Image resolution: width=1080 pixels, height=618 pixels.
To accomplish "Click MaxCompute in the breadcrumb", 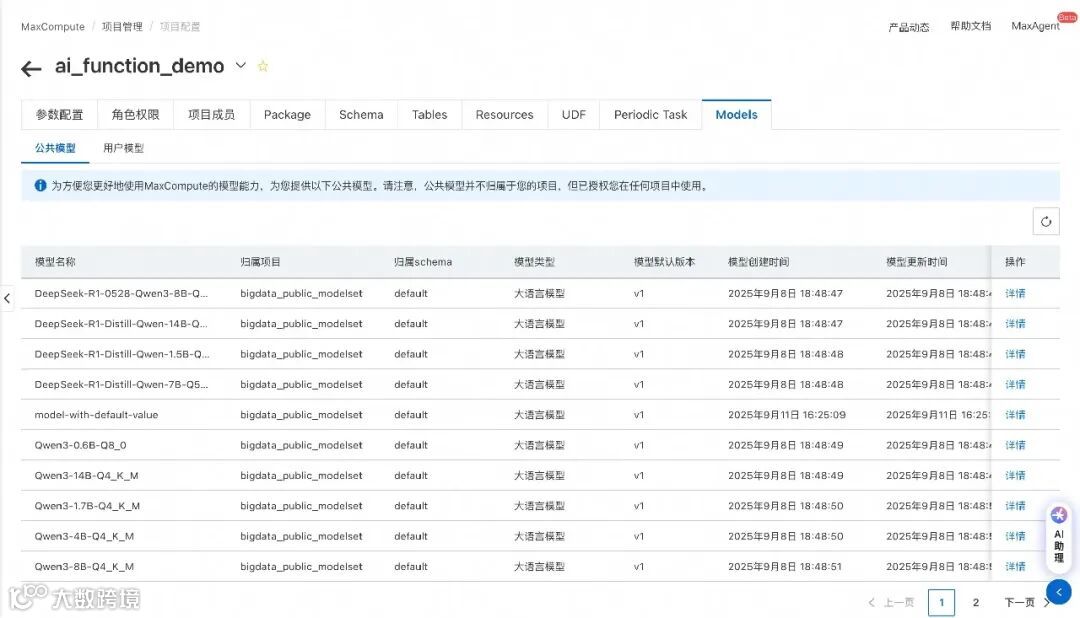I will pyautogui.click(x=52, y=26).
